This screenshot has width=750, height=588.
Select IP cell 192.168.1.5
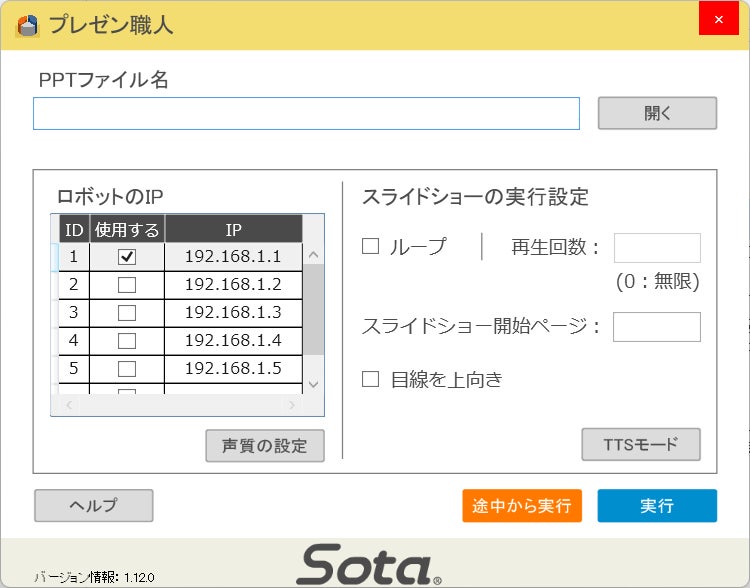click(x=233, y=369)
